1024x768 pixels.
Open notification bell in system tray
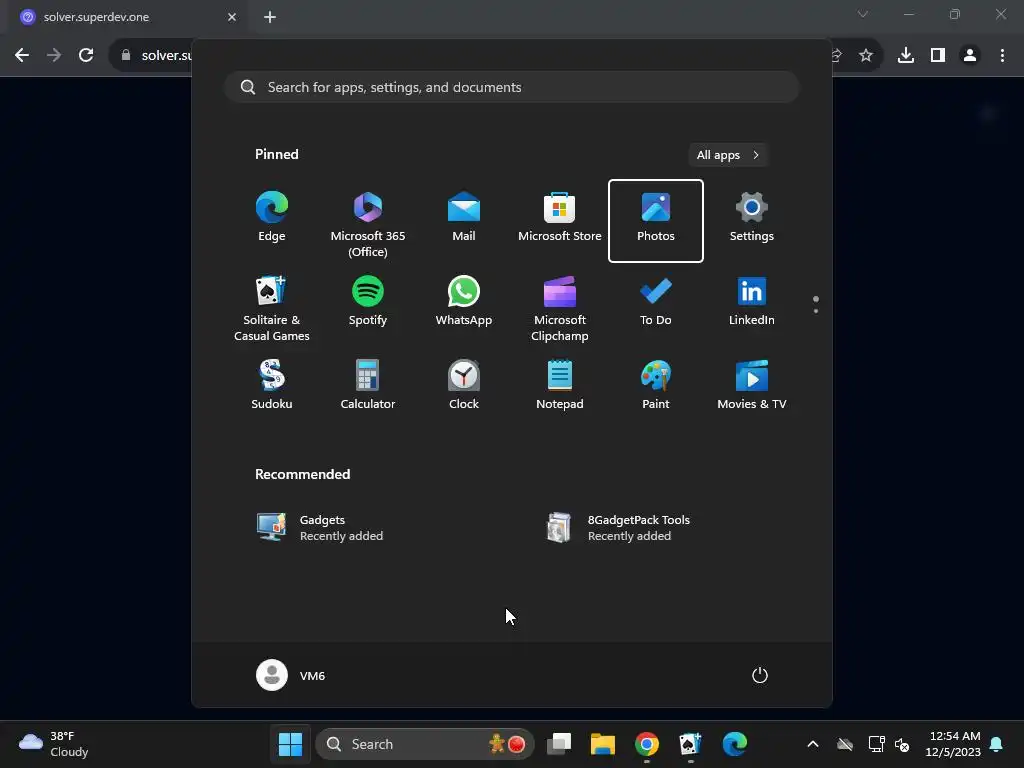coord(997,744)
